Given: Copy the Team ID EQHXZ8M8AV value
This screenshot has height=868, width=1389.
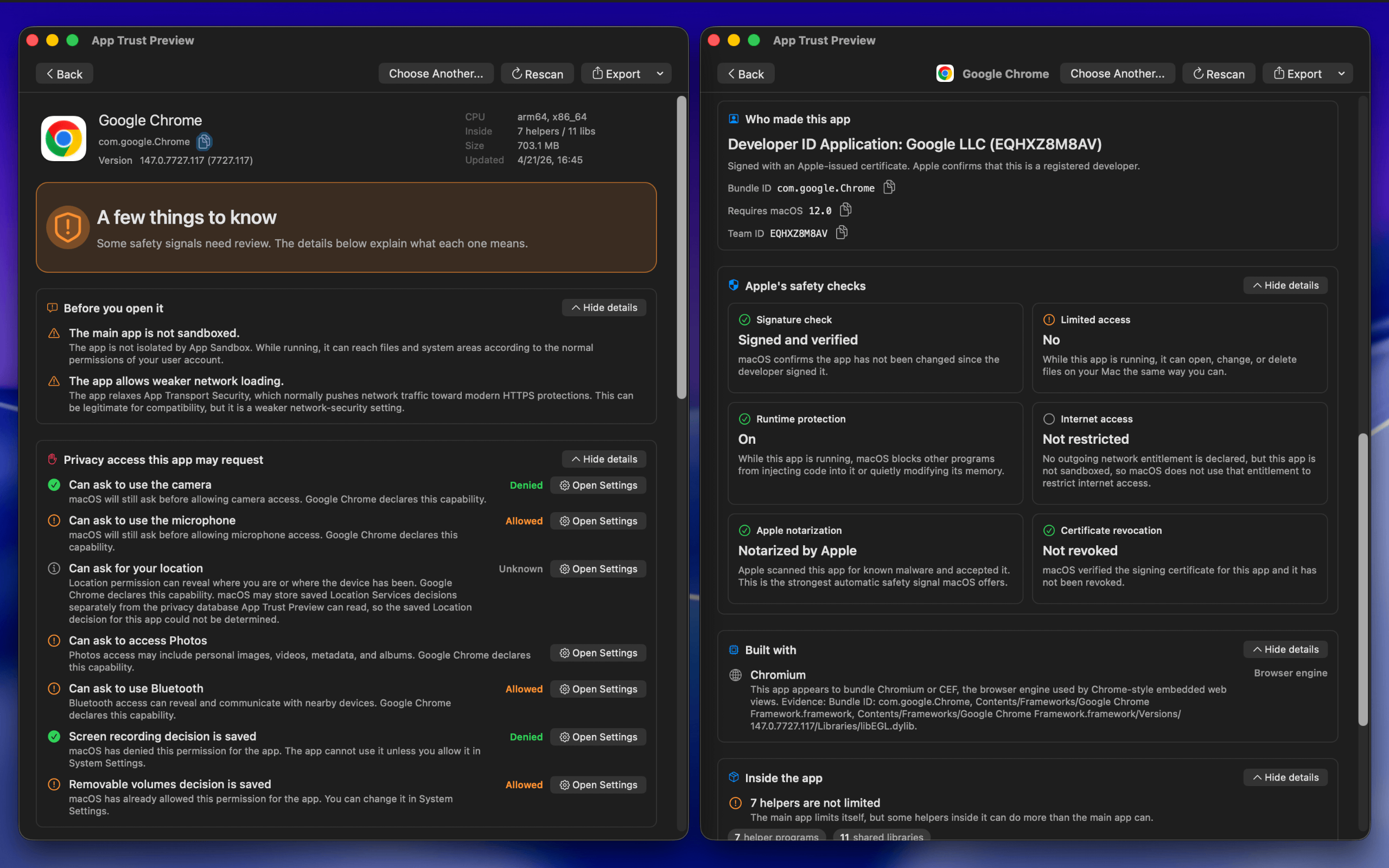Looking at the screenshot, I should click(842, 233).
